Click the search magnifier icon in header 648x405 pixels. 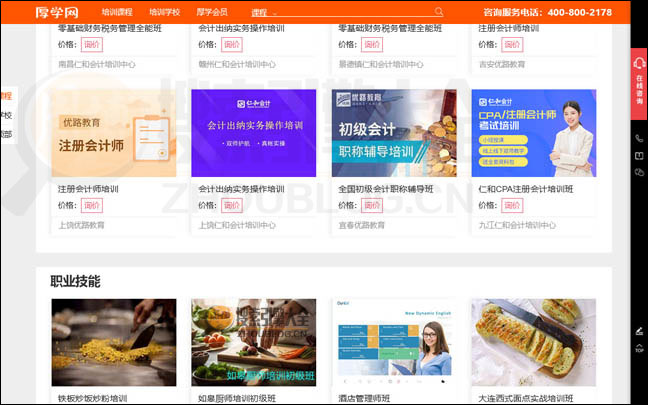pos(439,12)
